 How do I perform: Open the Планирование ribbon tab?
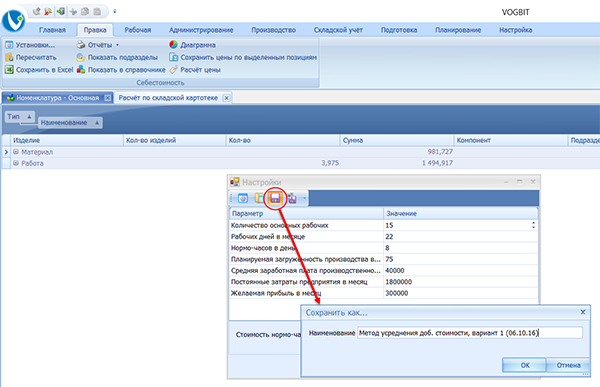tap(458, 30)
